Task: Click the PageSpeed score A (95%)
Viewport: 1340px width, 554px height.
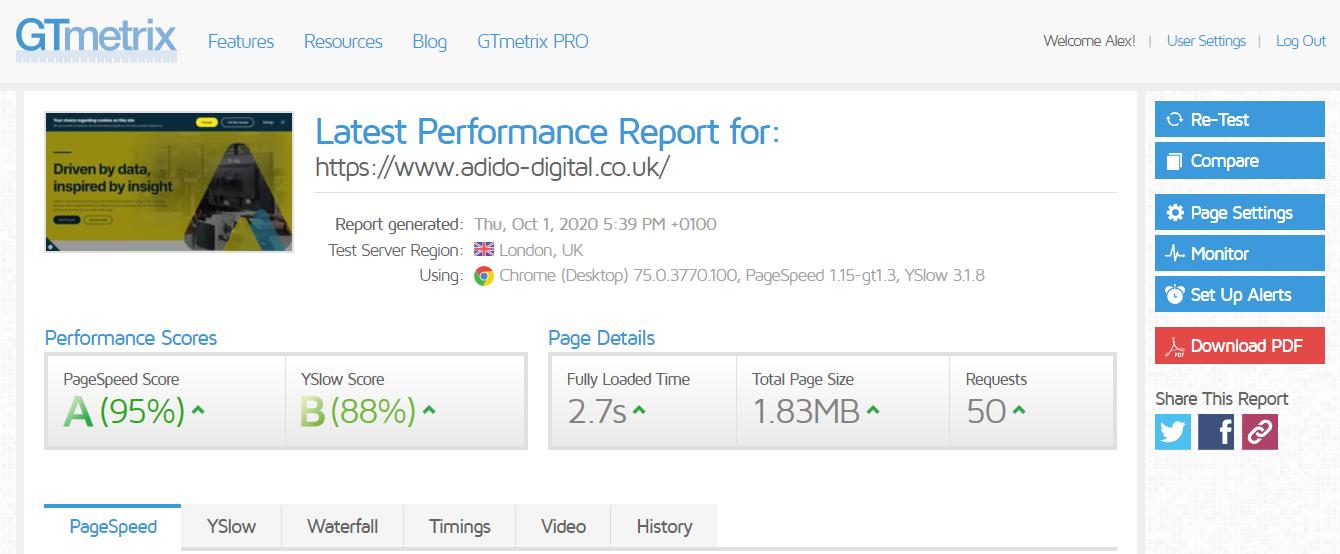Action: point(124,411)
